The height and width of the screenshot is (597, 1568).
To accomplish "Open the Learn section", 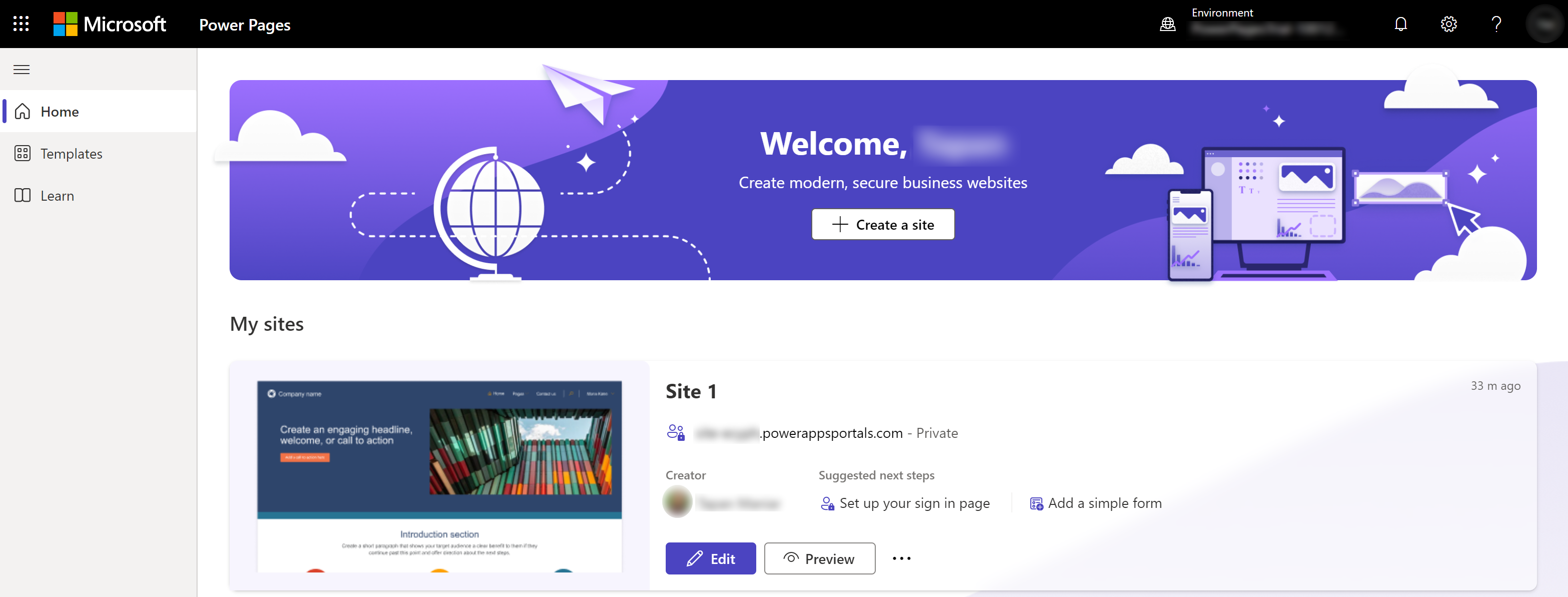I will tap(57, 195).
